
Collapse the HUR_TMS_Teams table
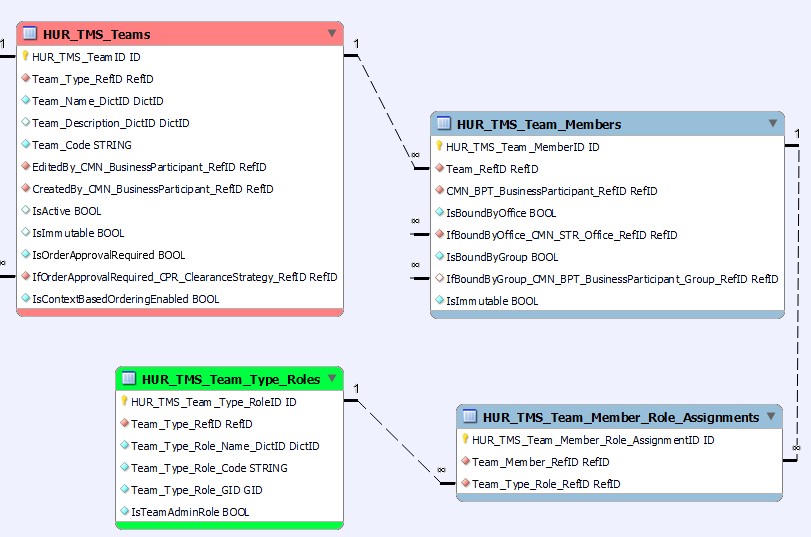click(332, 34)
